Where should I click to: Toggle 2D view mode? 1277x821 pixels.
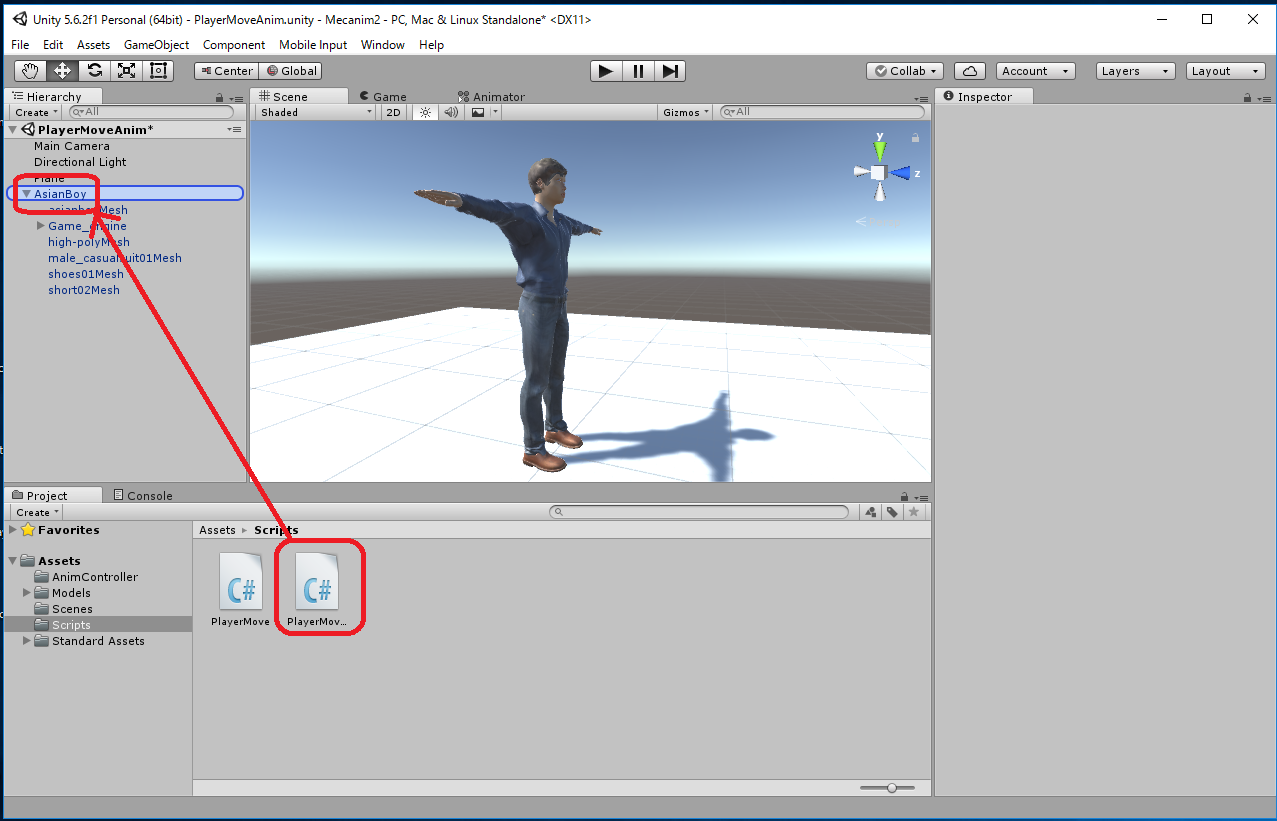tap(393, 112)
